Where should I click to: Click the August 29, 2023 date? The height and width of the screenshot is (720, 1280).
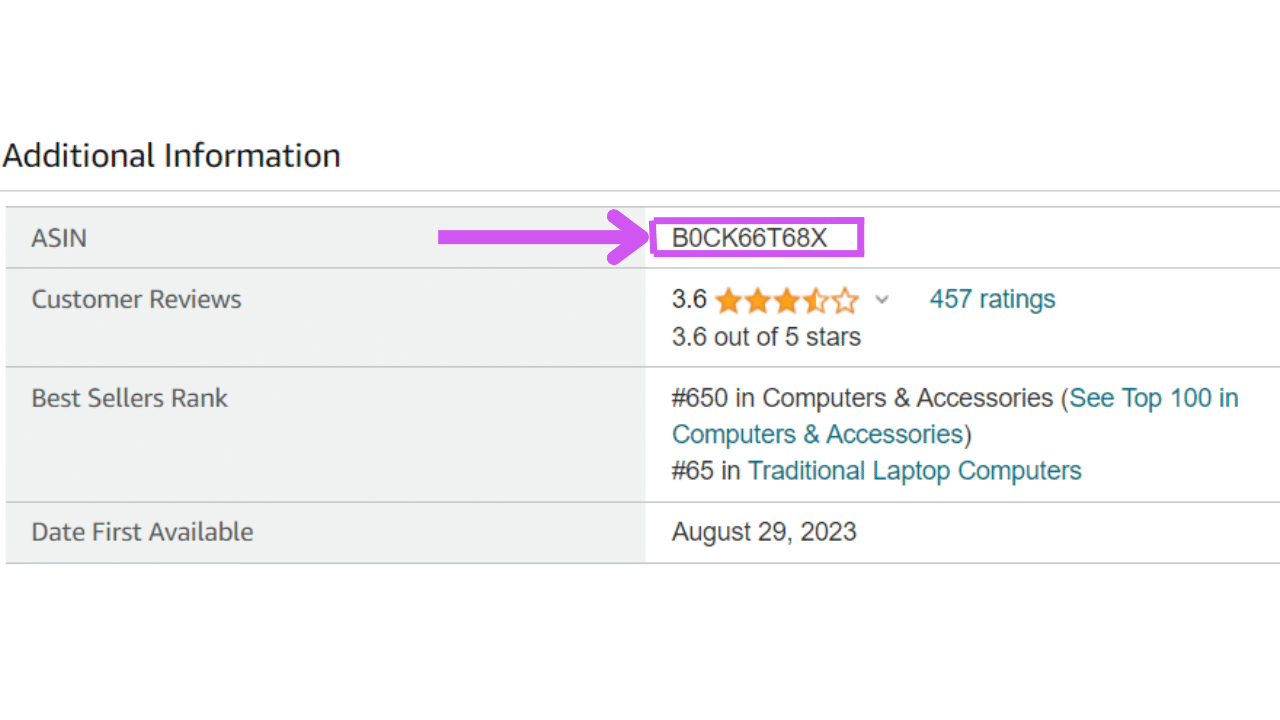click(x=764, y=531)
